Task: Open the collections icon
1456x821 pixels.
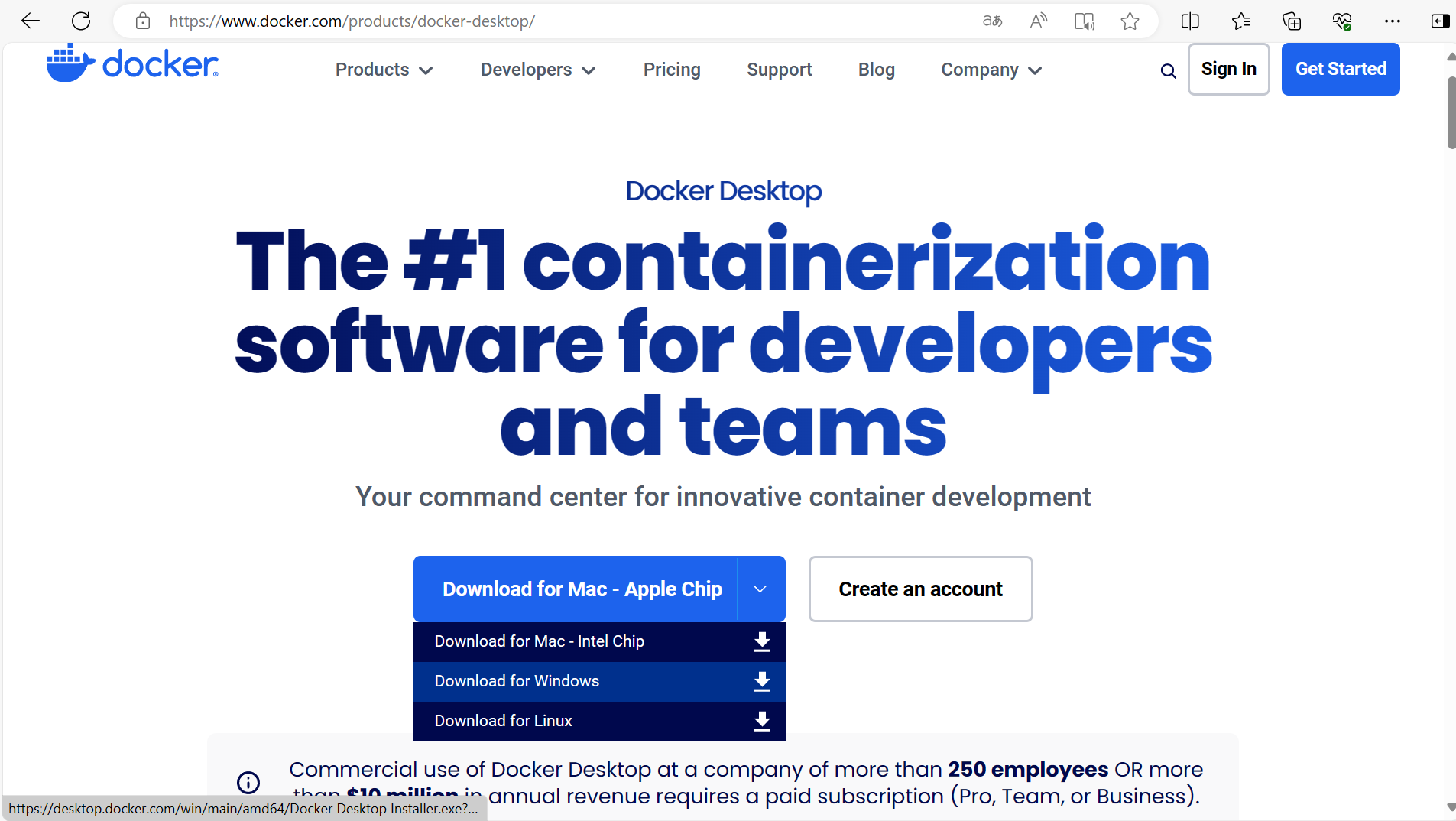Action: coord(1292,21)
